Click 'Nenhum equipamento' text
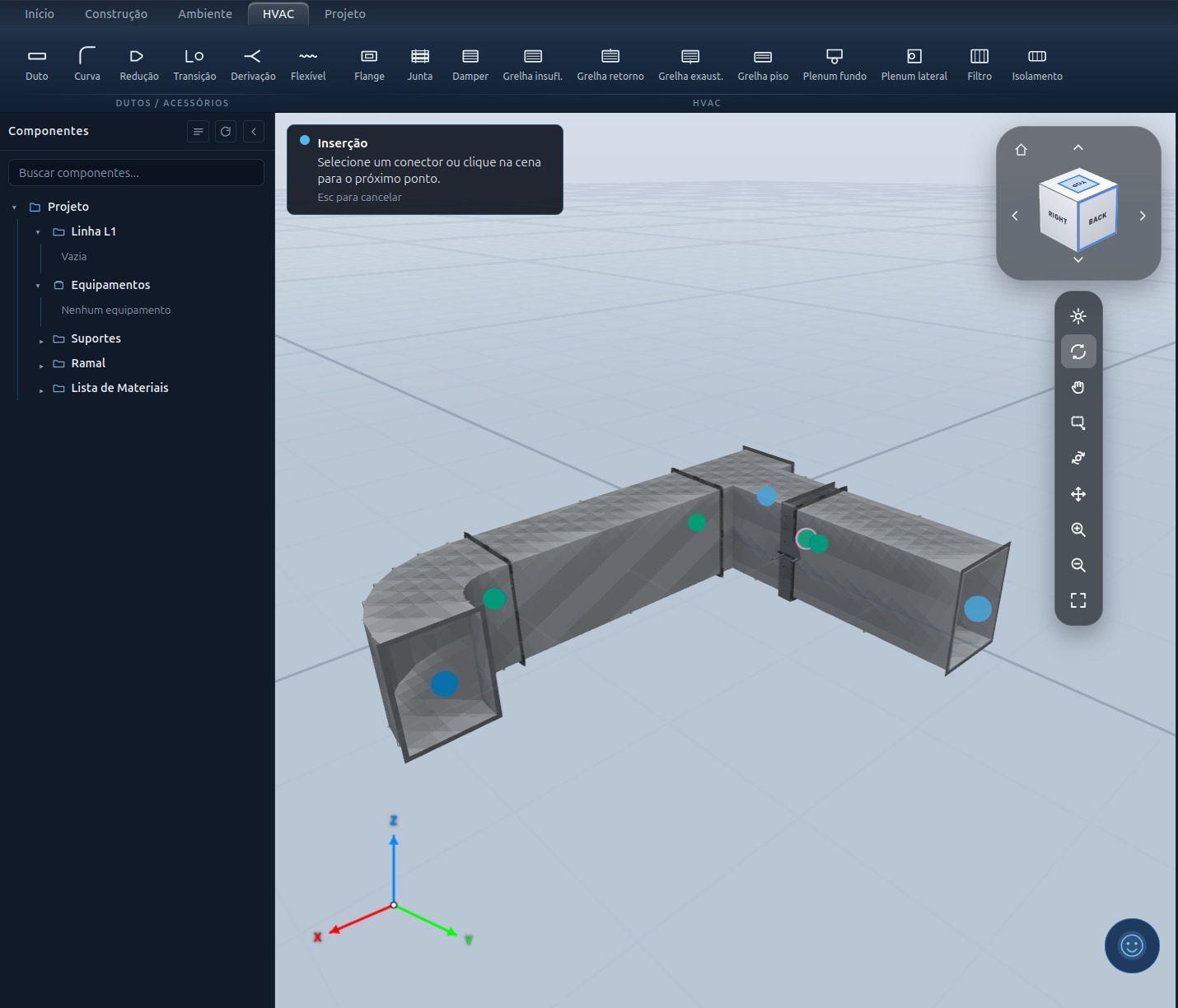Image resolution: width=1178 pixels, height=1008 pixels. pyautogui.click(x=116, y=310)
